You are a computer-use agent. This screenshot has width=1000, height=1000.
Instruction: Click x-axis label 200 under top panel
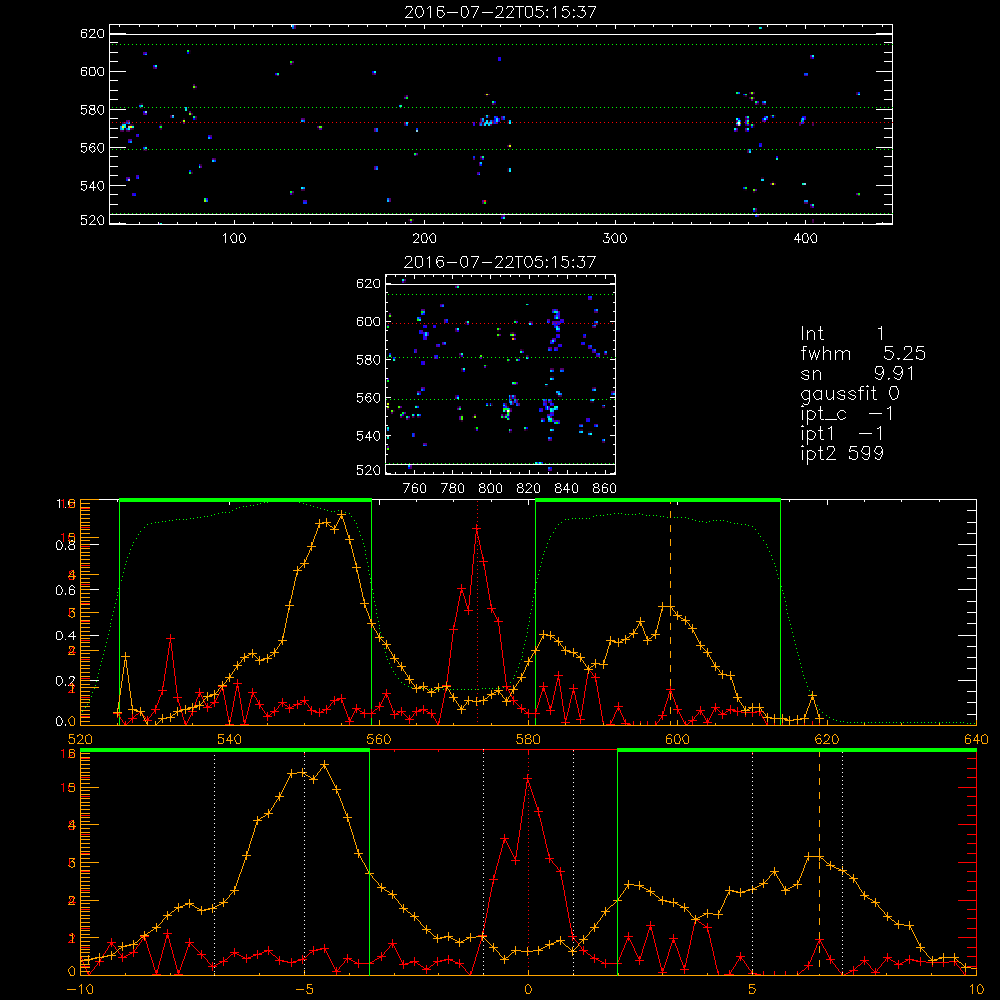tap(425, 239)
